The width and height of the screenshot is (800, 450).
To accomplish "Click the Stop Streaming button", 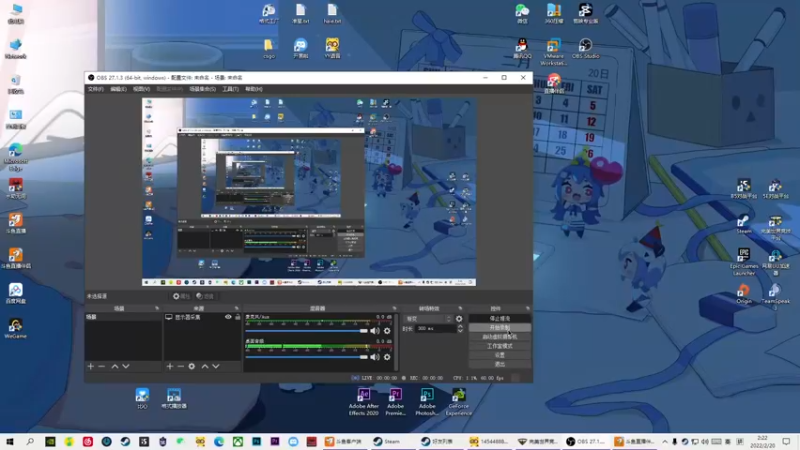I will pyautogui.click(x=499, y=318).
